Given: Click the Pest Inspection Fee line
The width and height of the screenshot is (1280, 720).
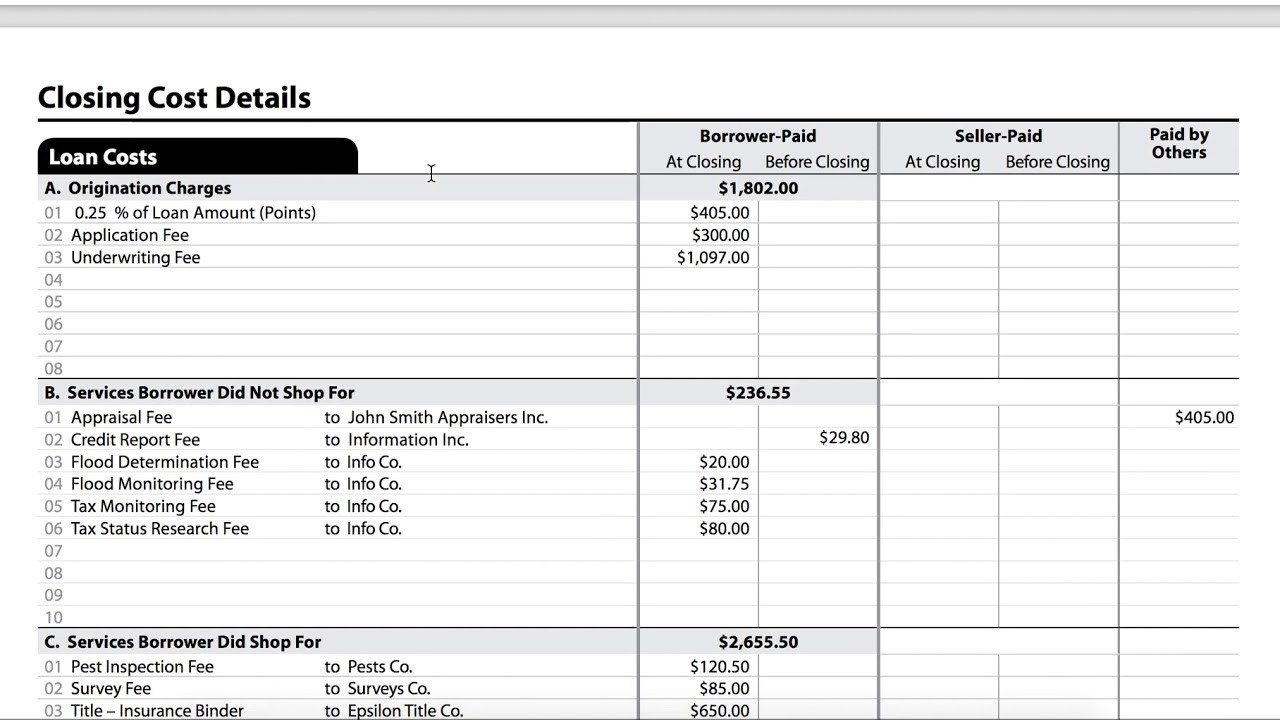Looking at the screenshot, I should click(x=142, y=667).
